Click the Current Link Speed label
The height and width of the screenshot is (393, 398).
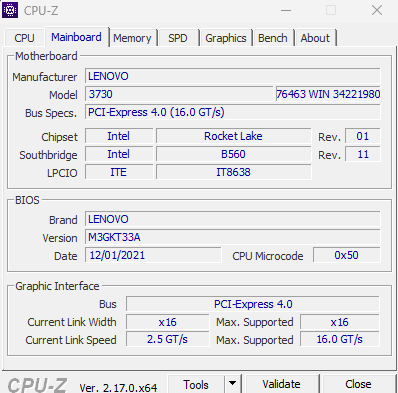tap(71, 340)
